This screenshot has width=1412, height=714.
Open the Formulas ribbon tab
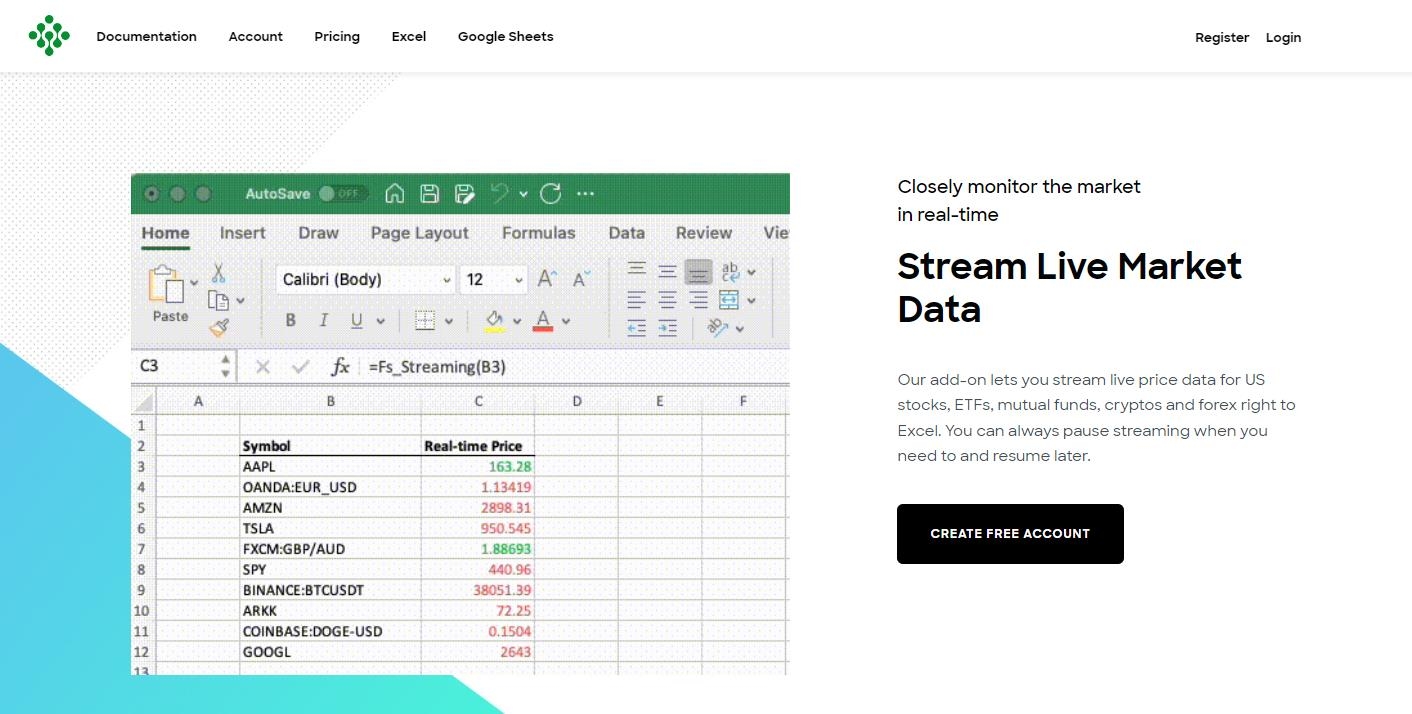[538, 233]
